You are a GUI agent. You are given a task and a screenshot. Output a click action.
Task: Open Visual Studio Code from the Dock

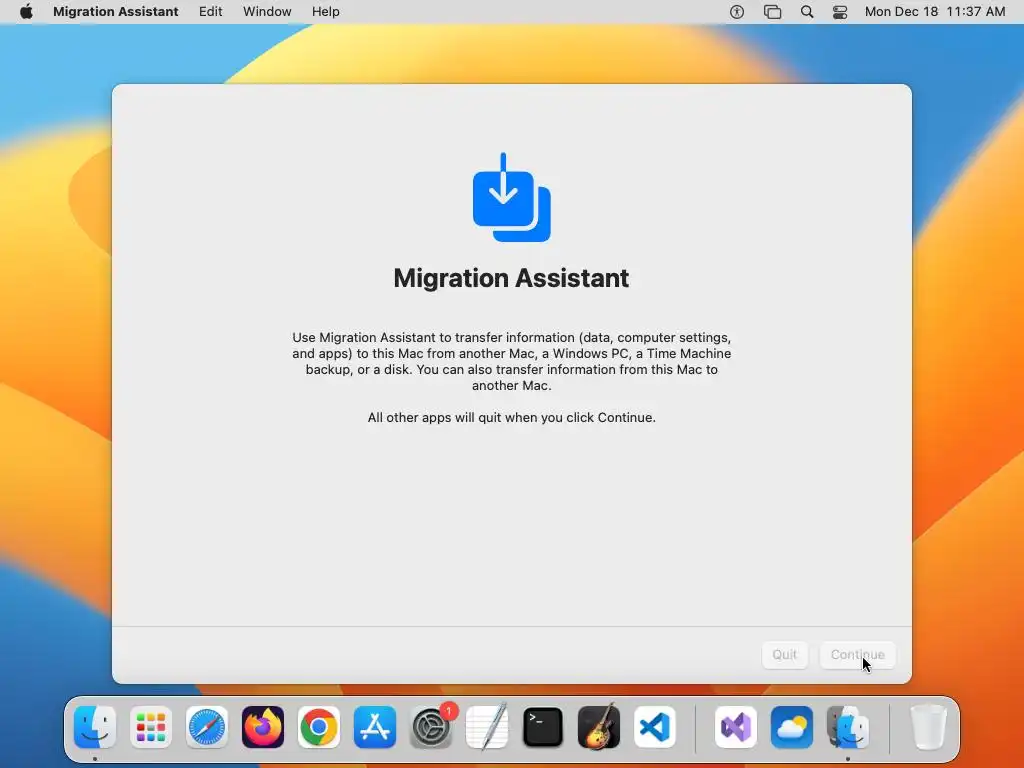pyautogui.click(x=654, y=727)
